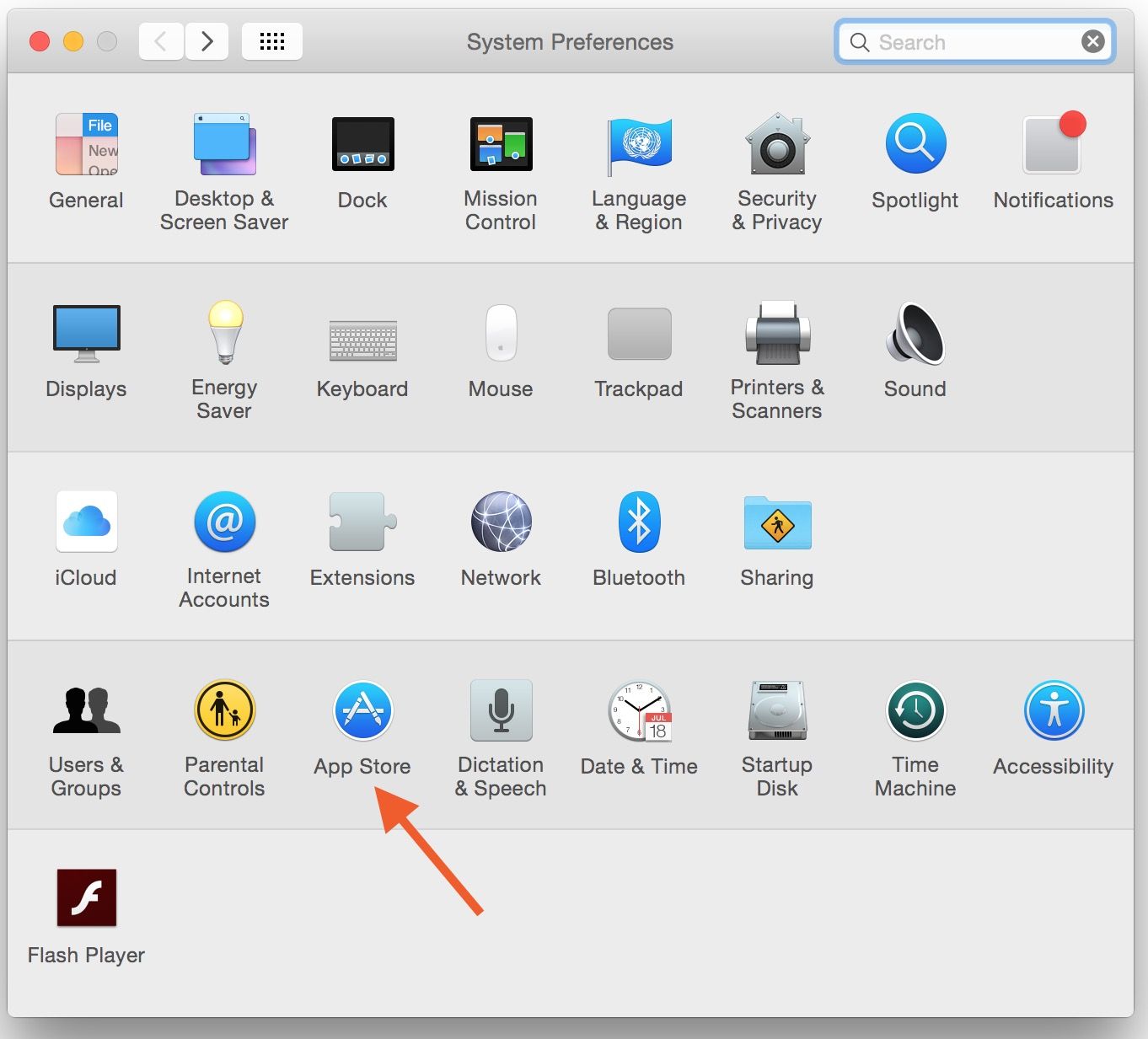Focus the Search field
1148x1039 pixels.
976,41
